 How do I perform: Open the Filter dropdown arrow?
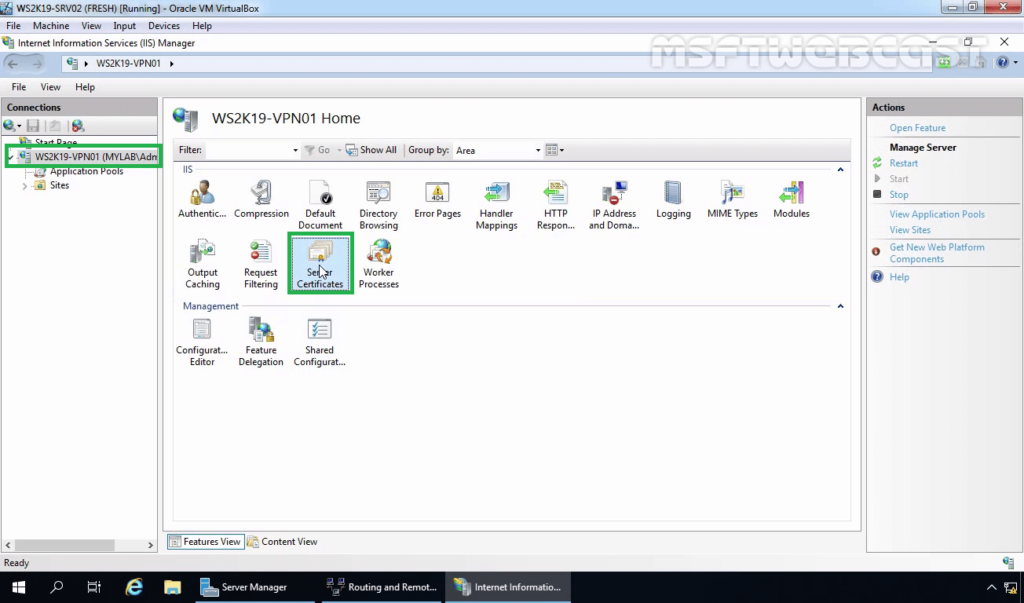pos(295,150)
